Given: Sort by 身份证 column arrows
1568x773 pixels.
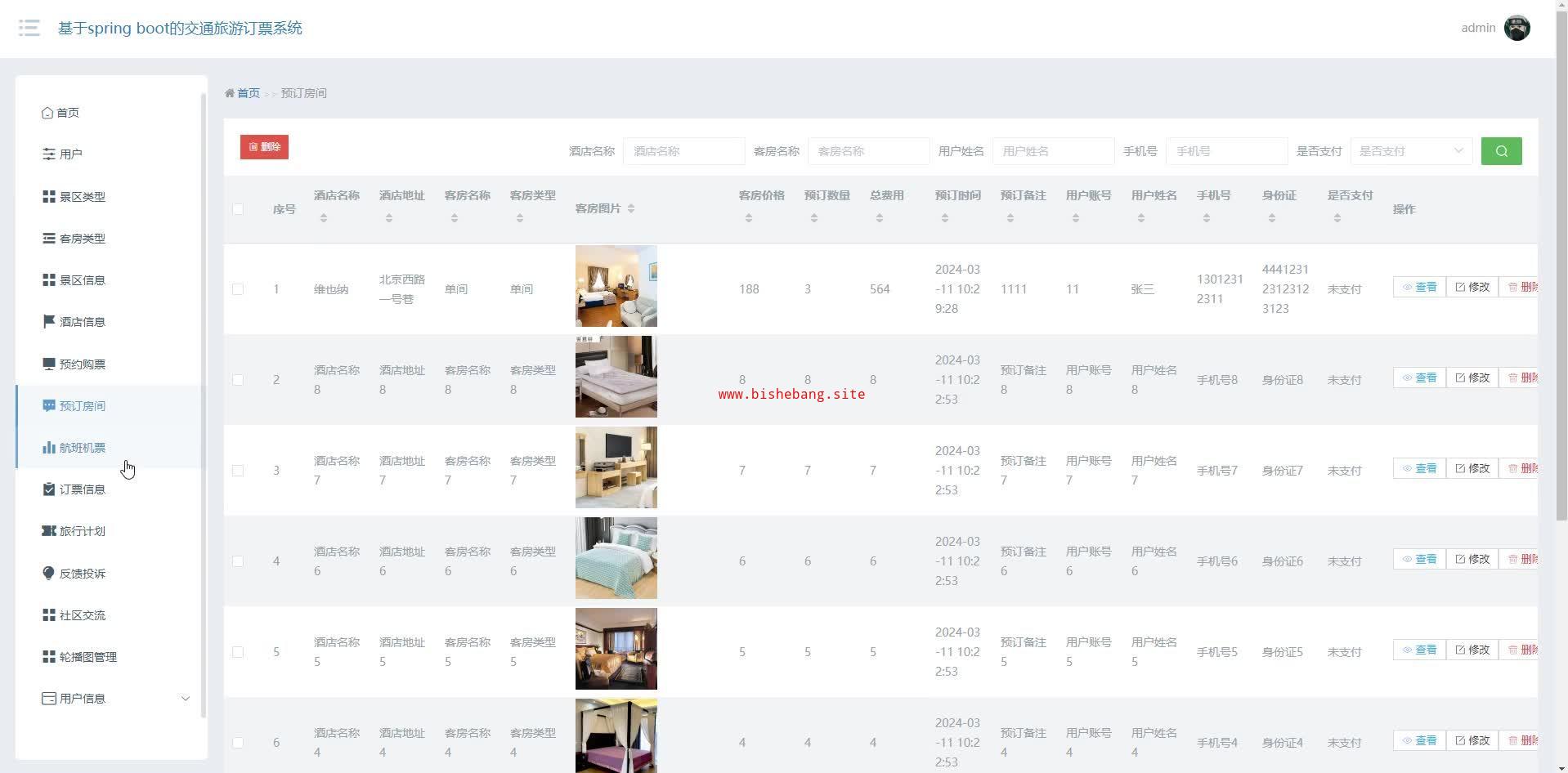Looking at the screenshot, I should pos(1272,218).
